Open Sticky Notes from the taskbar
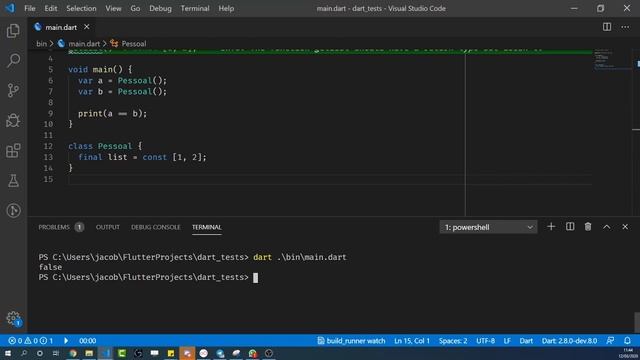 171,353
